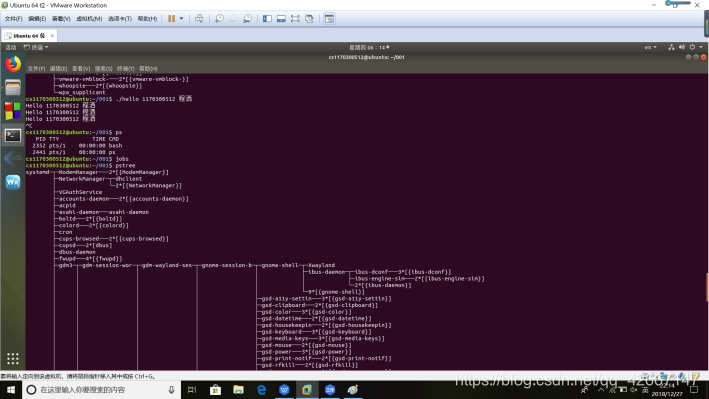Viewport: 709px width, 399px height.
Task: Select the Terminal icon in the dock
Action: pyautogui.click(x=13, y=135)
